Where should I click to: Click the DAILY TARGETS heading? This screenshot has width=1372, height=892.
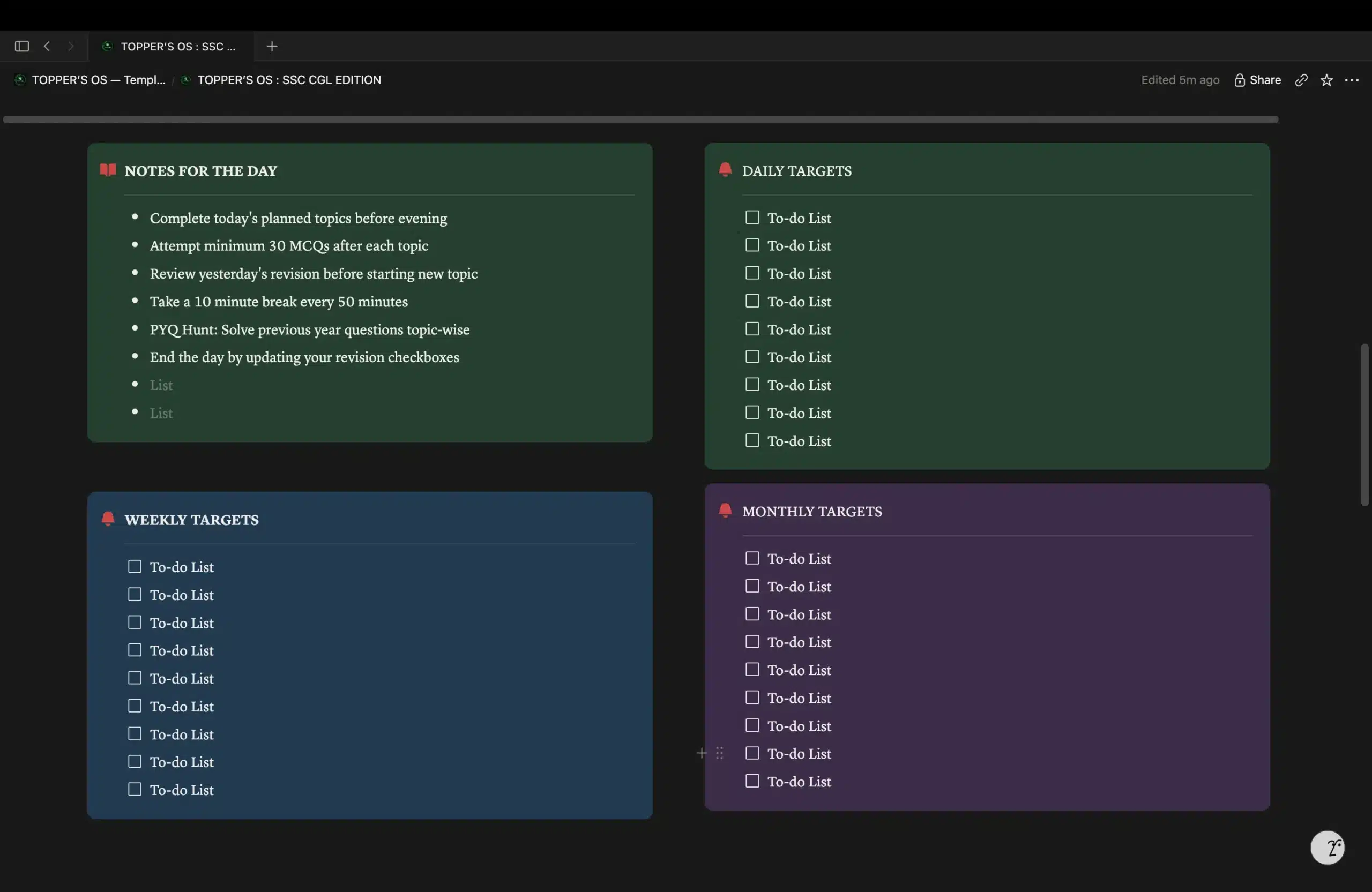[x=797, y=170]
